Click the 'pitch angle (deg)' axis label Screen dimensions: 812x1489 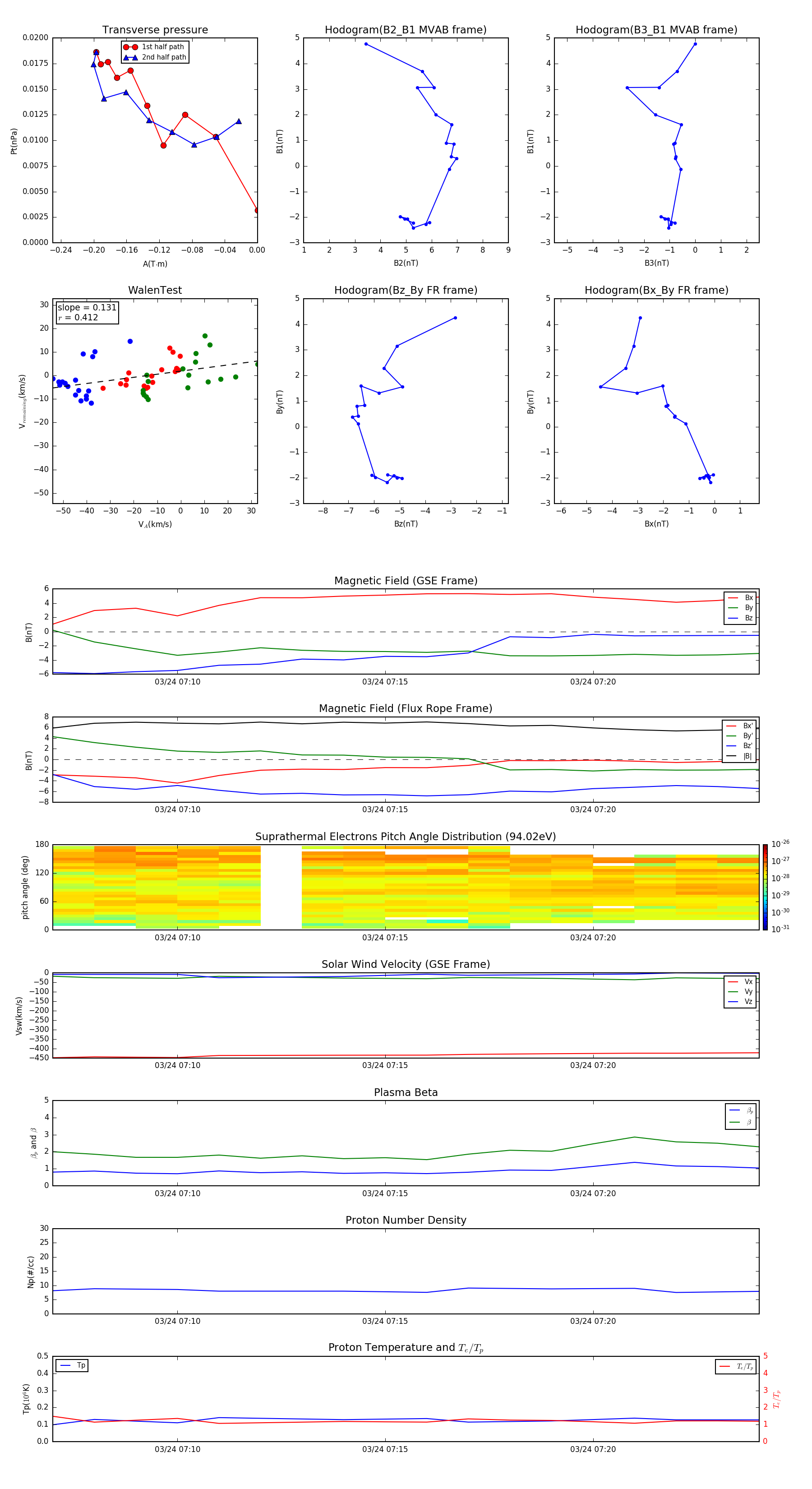(x=25, y=887)
